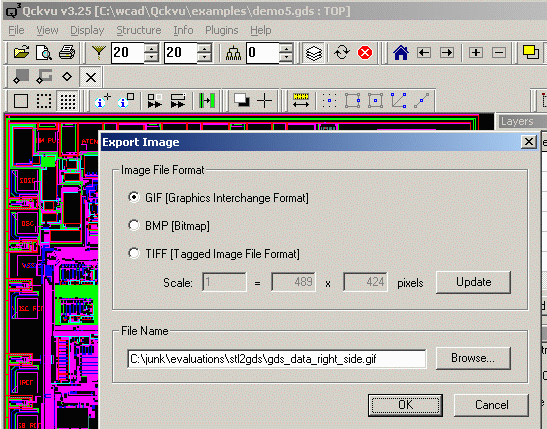Click the green bars with arrow icon

pyautogui.click(x=207, y=101)
